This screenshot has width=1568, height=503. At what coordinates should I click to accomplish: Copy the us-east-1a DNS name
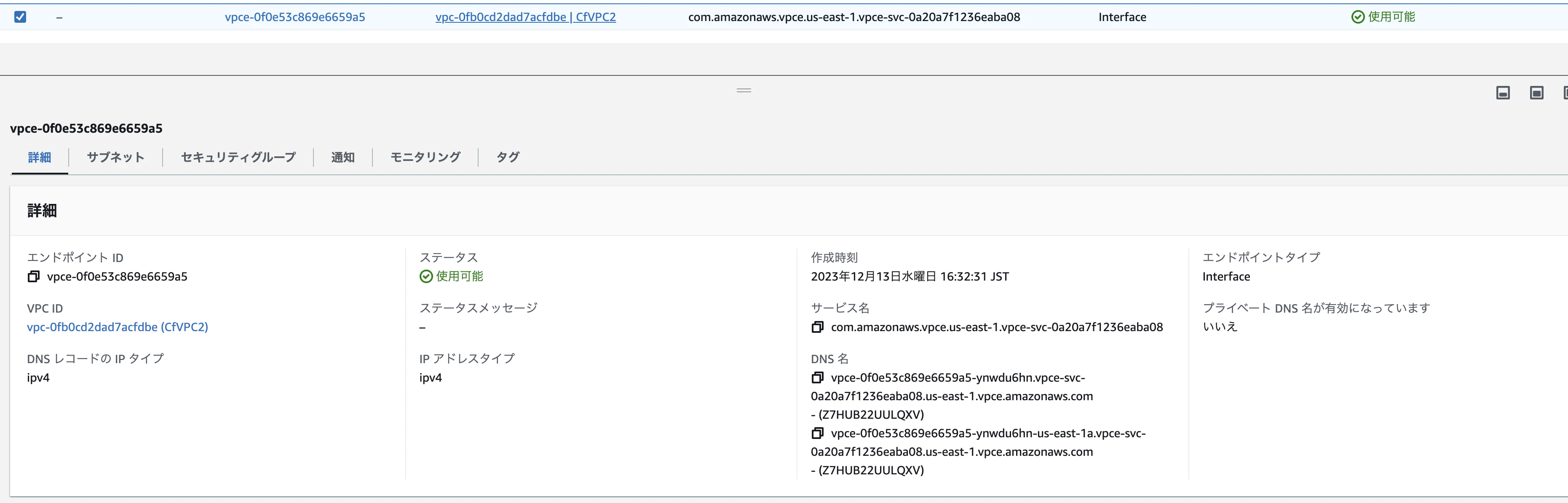(x=817, y=433)
